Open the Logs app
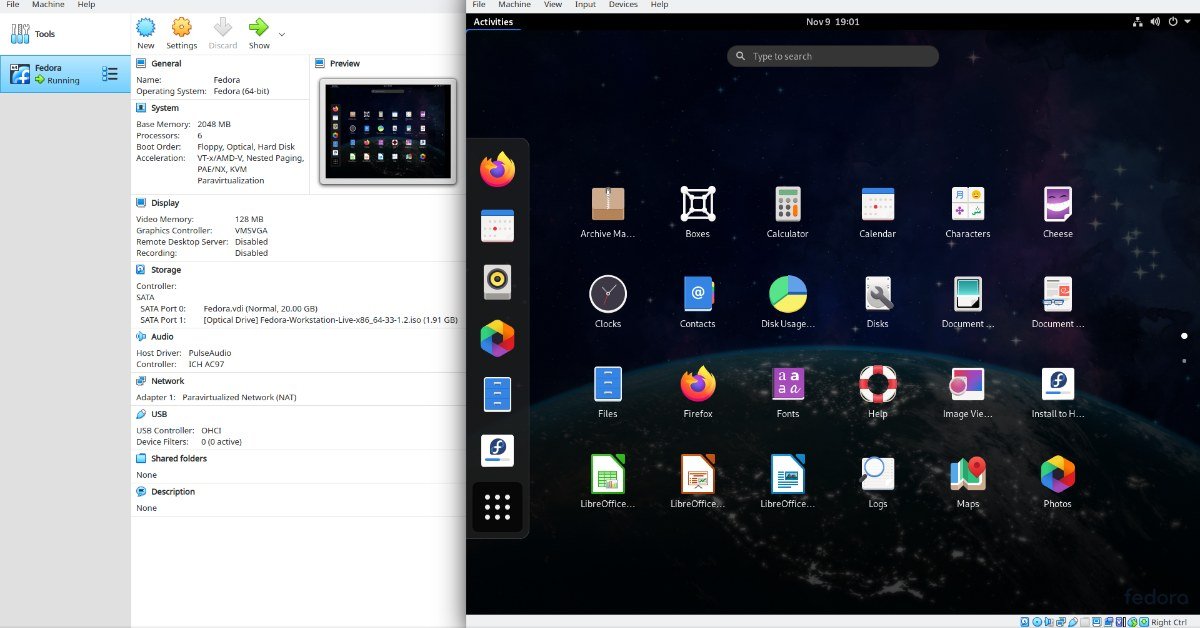The image size is (1200, 628). (x=878, y=474)
